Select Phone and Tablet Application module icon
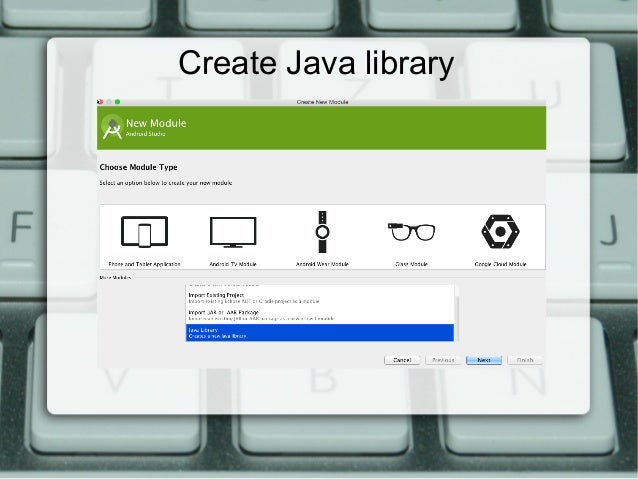638x479 pixels. [x=144, y=232]
